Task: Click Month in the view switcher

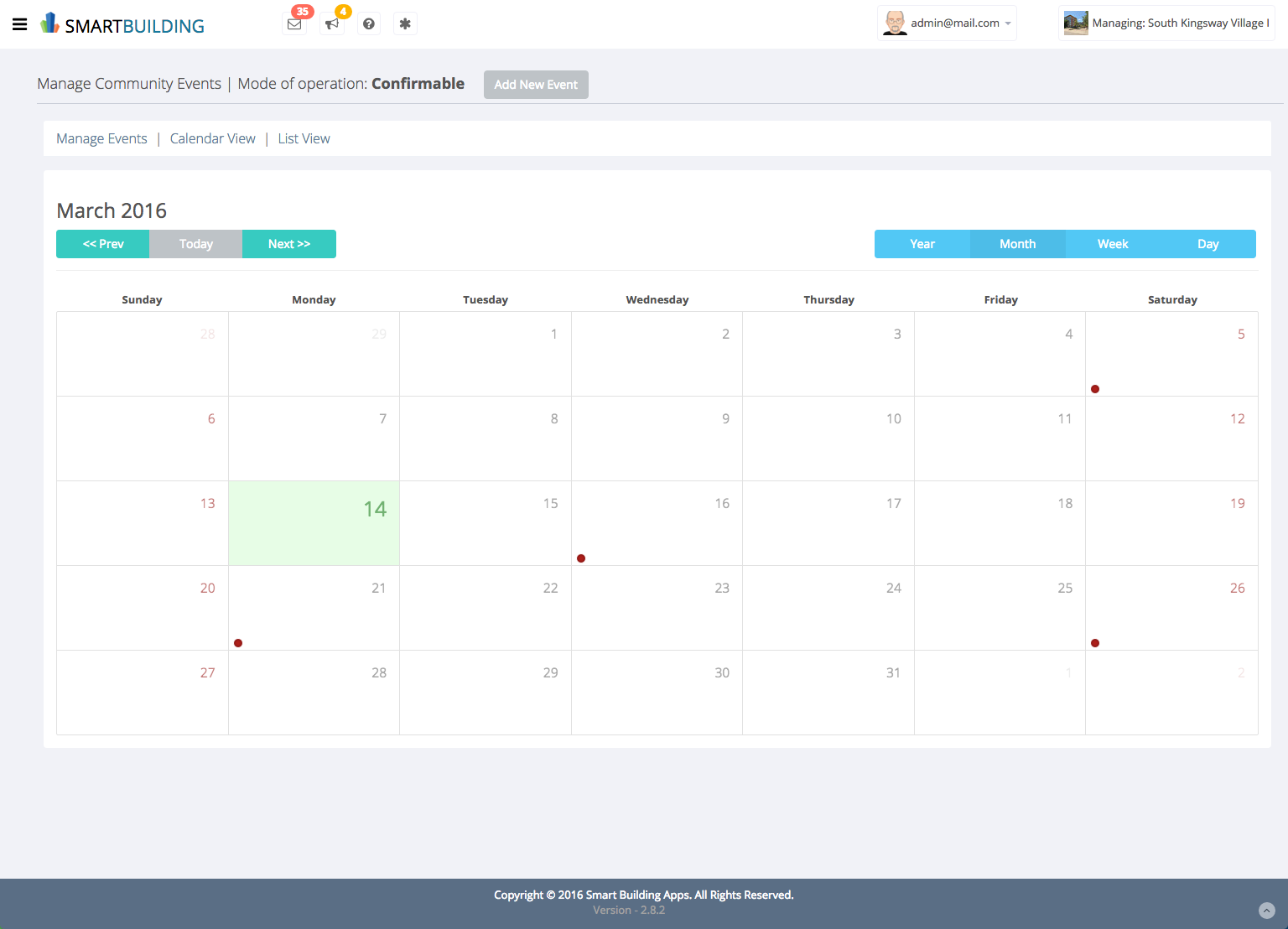Action: coord(1017,244)
